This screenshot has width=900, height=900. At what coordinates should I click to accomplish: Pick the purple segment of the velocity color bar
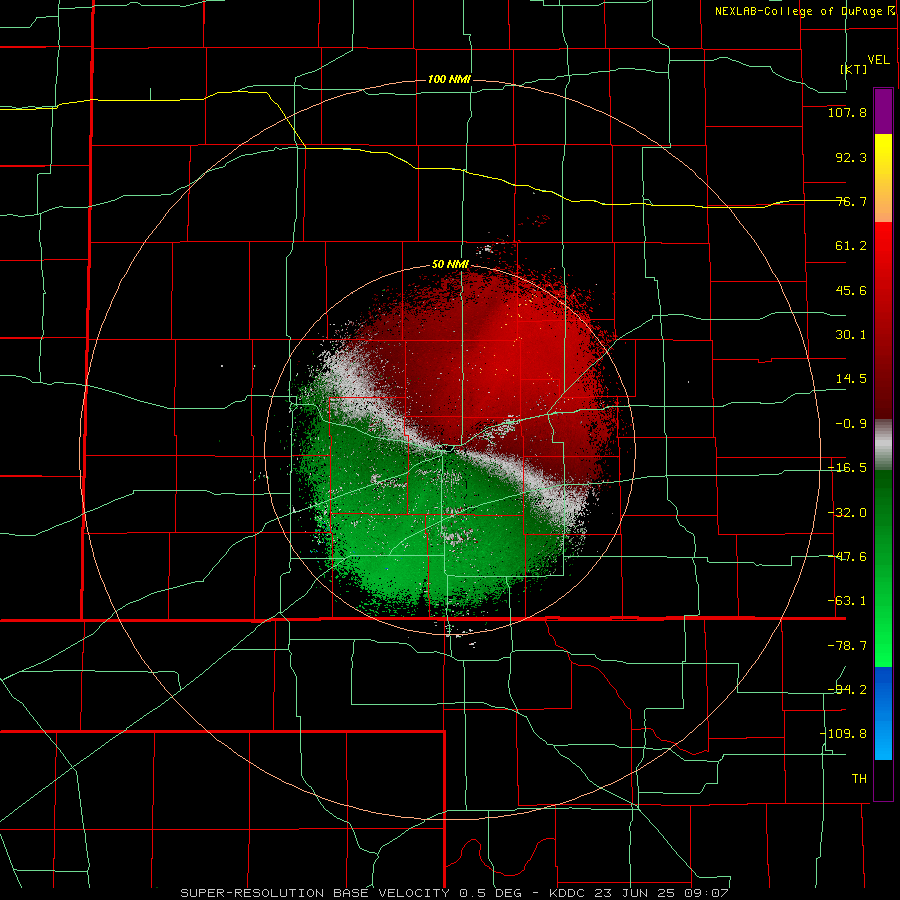coord(883,111)
